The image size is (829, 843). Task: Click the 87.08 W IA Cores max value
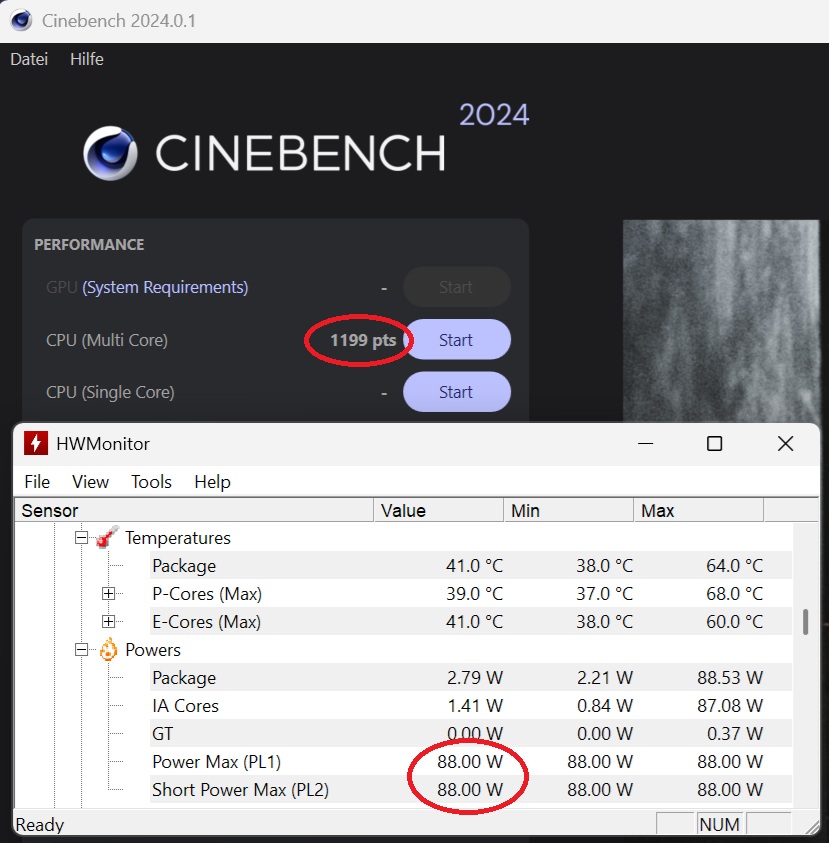pyautogui.click(x=730, y=705)
